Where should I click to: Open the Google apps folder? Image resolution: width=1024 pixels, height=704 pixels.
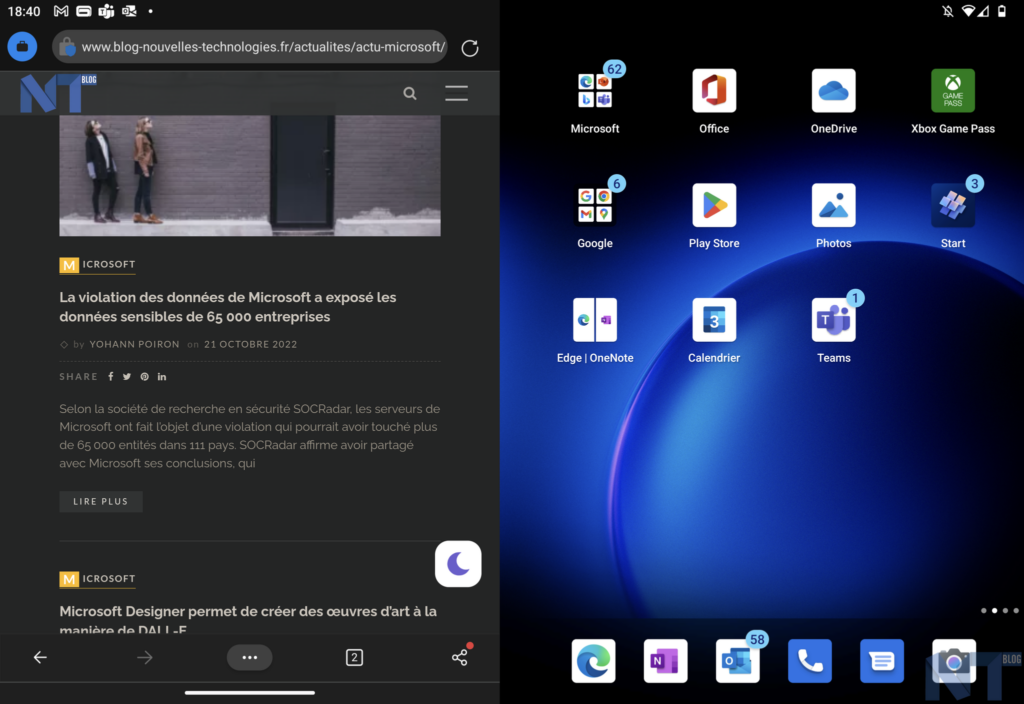click(594, 205)
